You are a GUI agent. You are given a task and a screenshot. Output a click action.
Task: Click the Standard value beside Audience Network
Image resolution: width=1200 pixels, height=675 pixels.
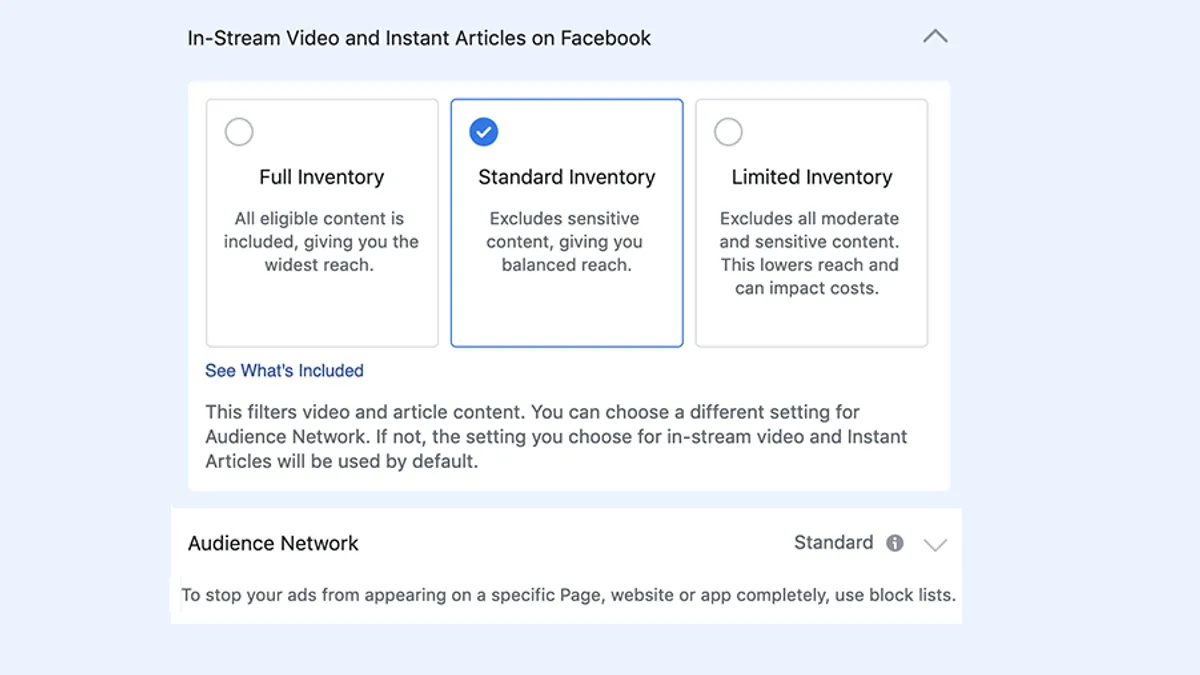coord(834,543)
